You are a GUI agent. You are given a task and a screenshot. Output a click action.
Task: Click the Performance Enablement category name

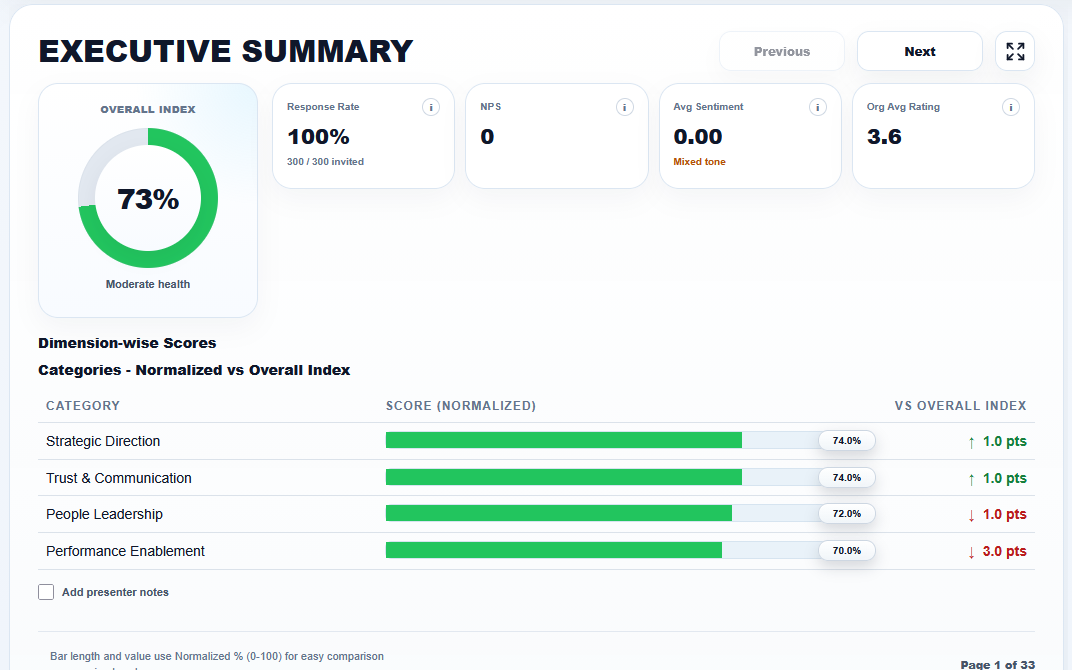click(125, 551)
